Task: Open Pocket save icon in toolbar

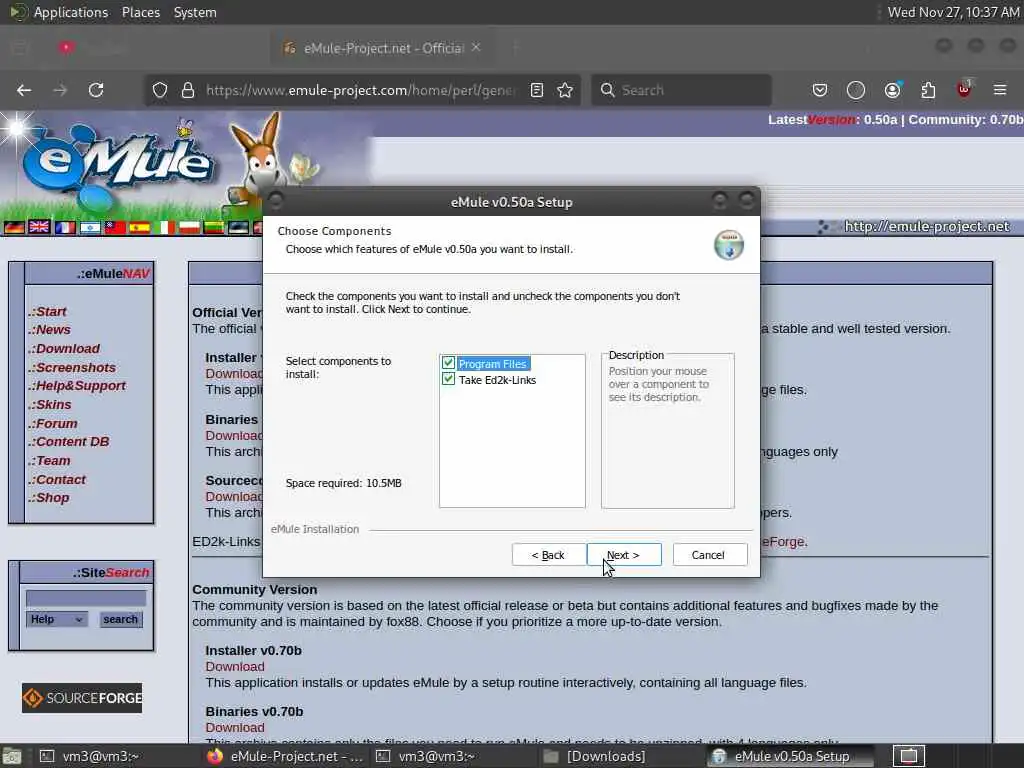Action: click(x=820, y=90)
